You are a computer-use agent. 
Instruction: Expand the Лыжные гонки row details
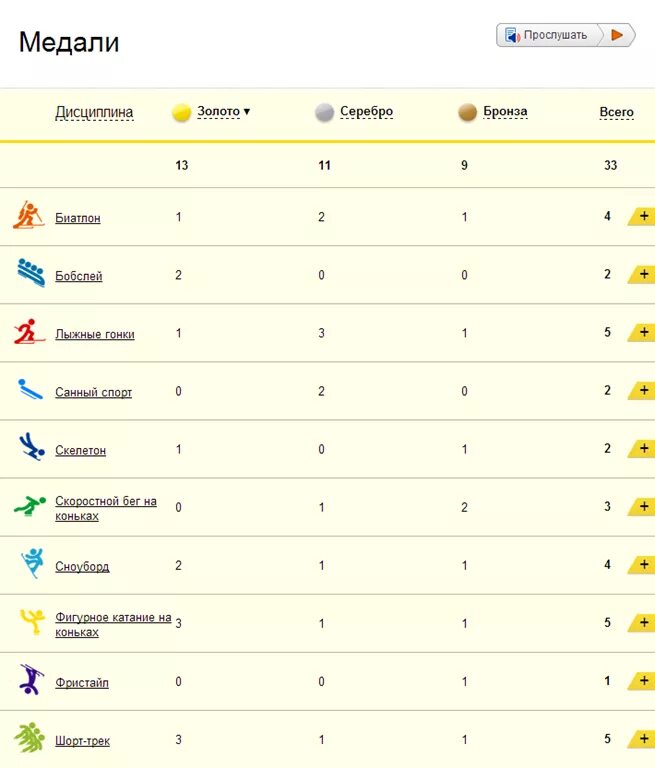[642, 333]
